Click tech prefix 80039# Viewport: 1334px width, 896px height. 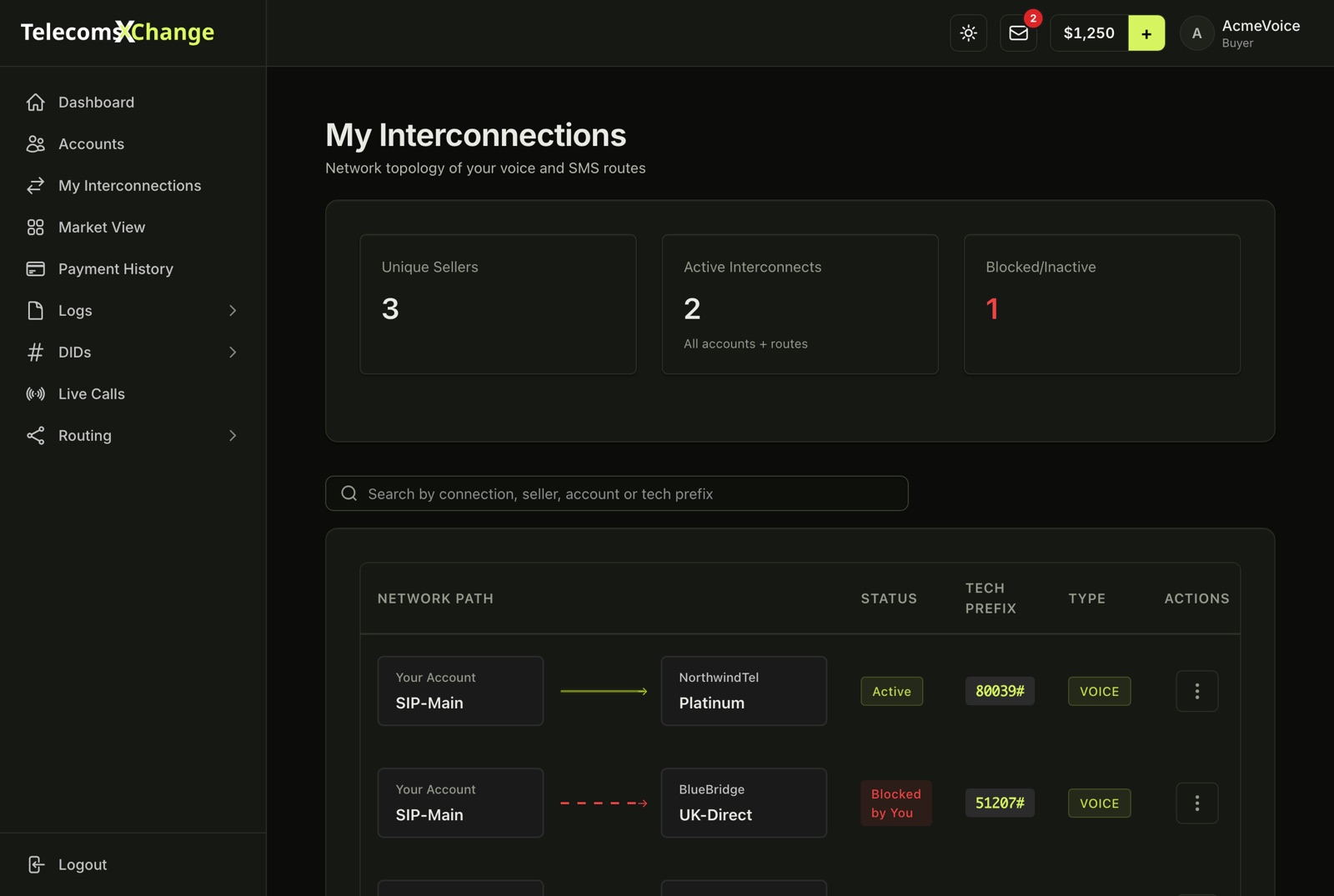point(1000,691)
